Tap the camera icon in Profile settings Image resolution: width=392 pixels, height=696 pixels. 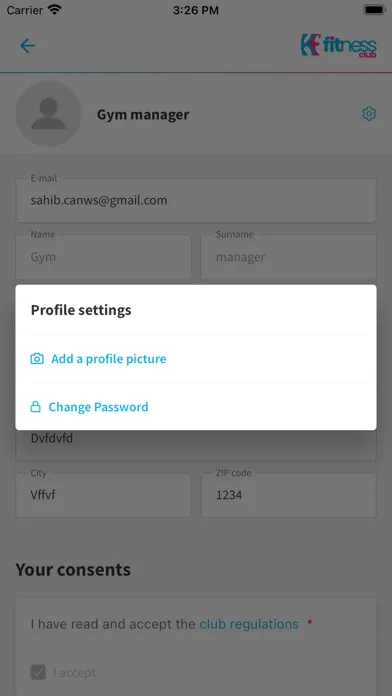[37, 359]
